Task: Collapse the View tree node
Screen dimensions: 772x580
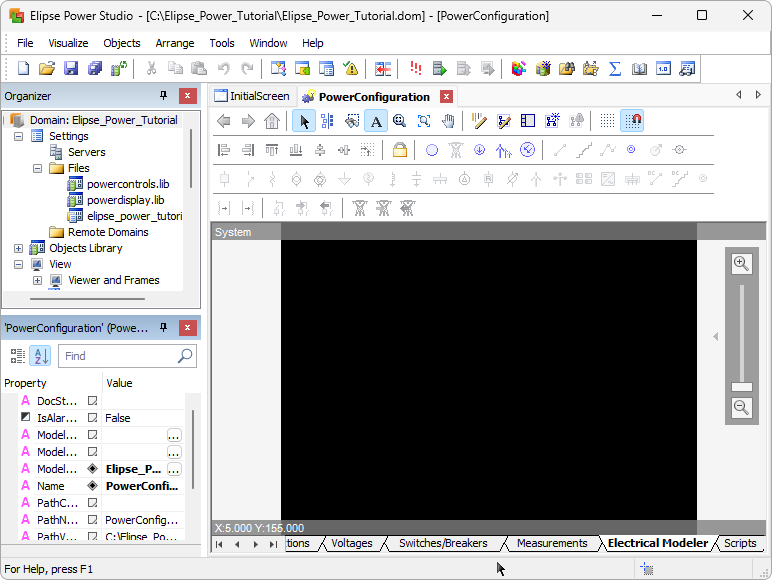Action: (x=18, y=264)
